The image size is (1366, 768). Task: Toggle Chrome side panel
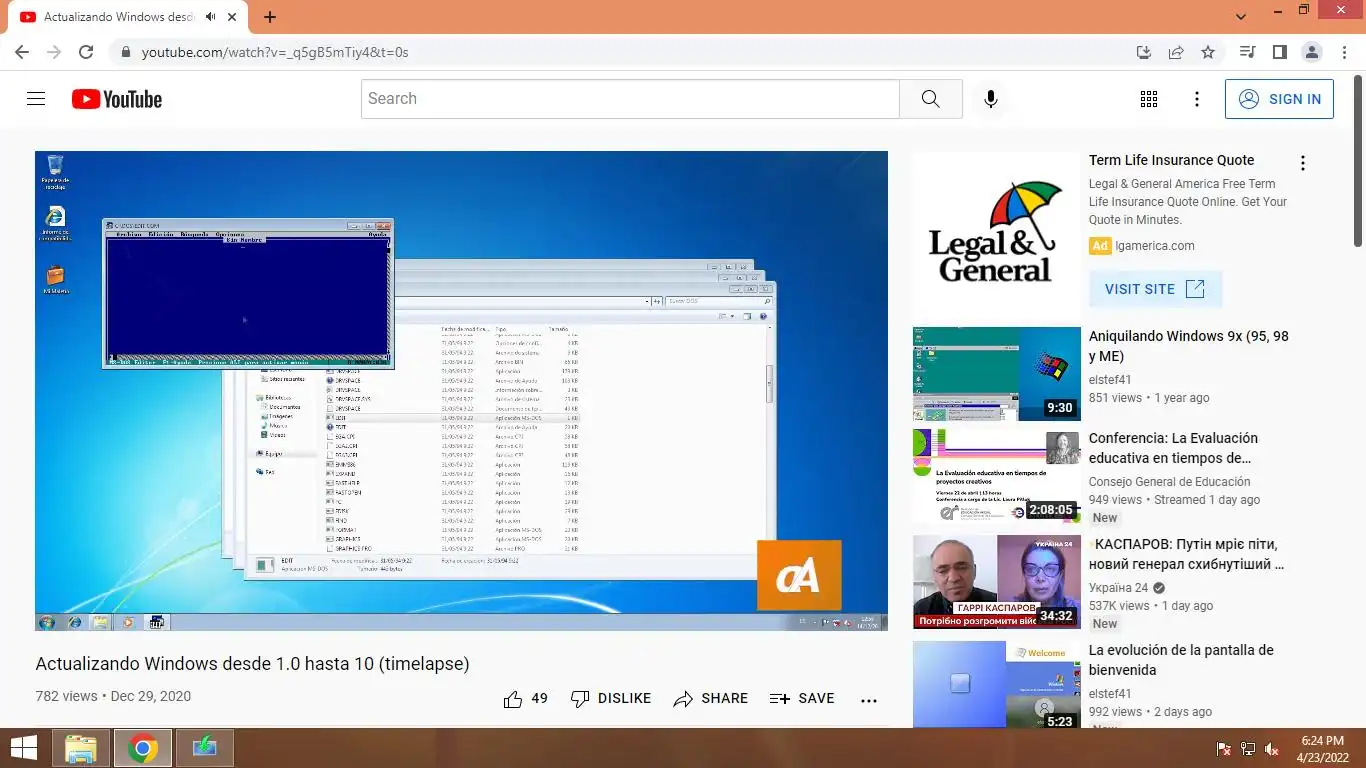tap(1279, 52)
